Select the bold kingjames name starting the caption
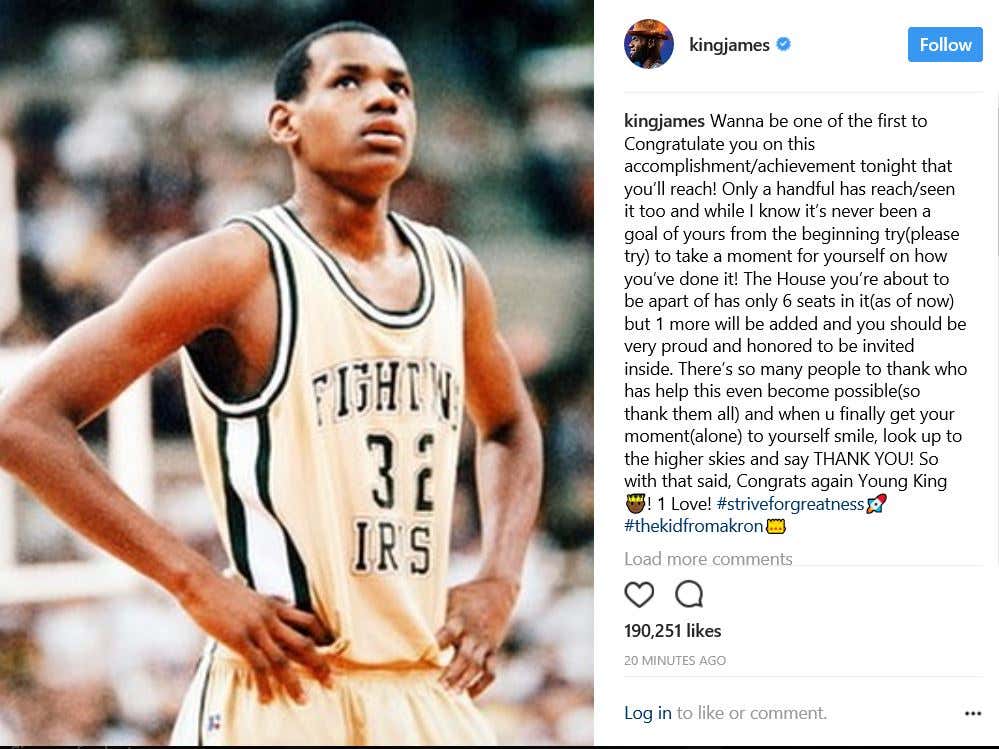999x749 pixels. 664,121
